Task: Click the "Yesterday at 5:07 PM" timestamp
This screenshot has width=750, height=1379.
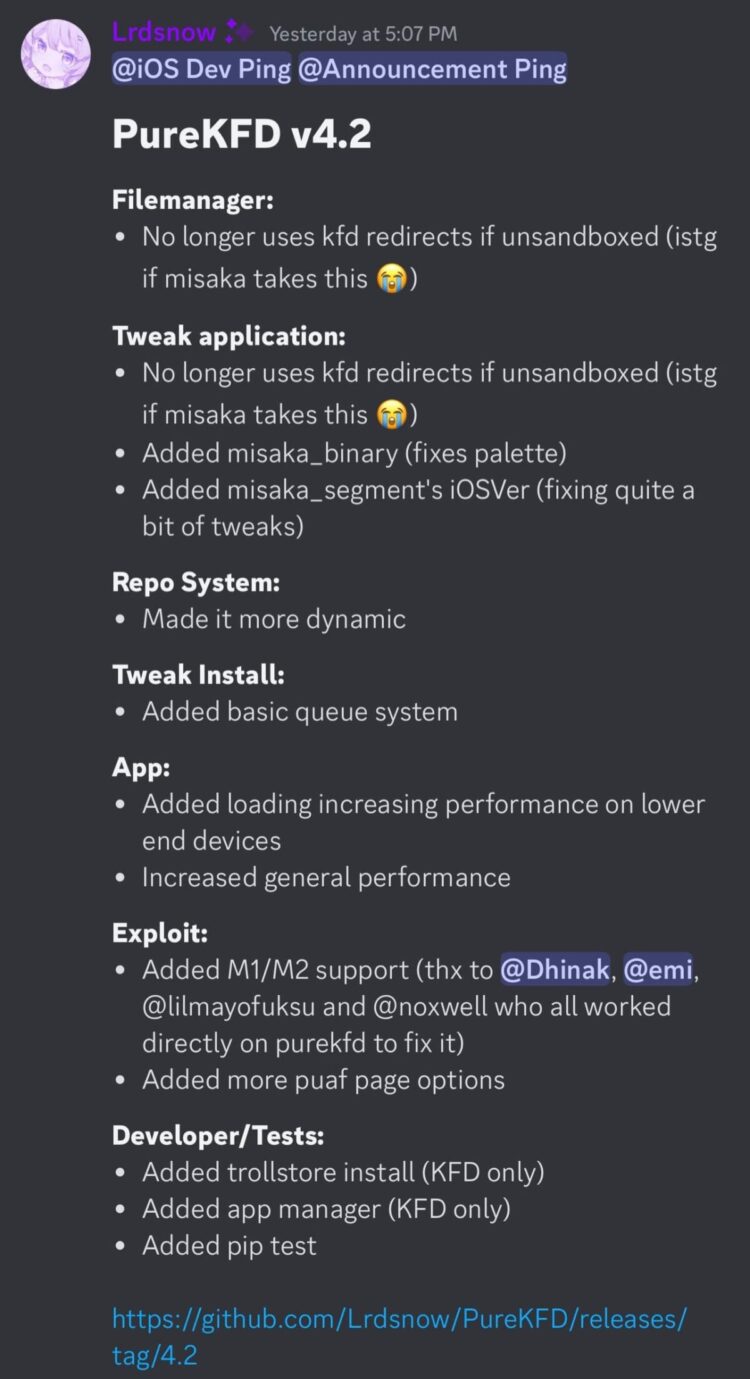Action: (363, 34)
